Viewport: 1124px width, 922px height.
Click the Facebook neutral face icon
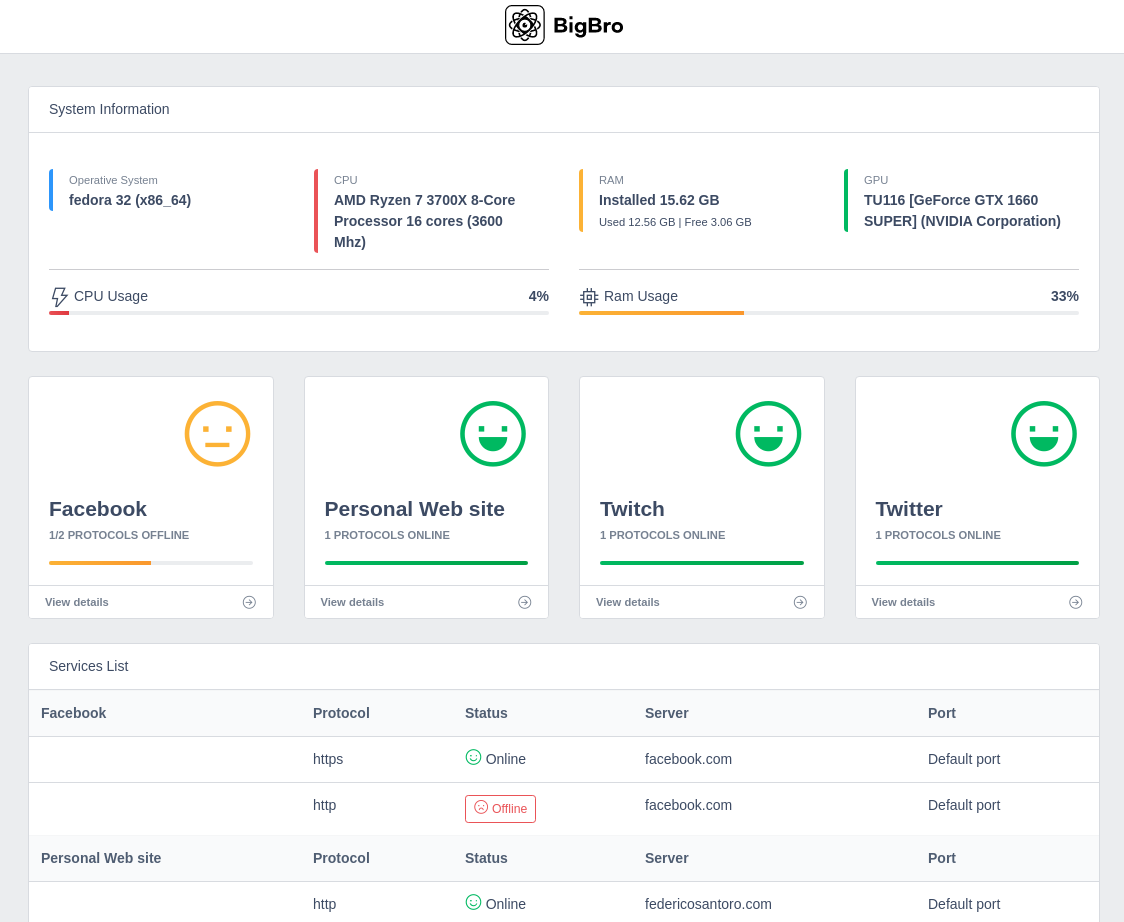coord(217,434)
